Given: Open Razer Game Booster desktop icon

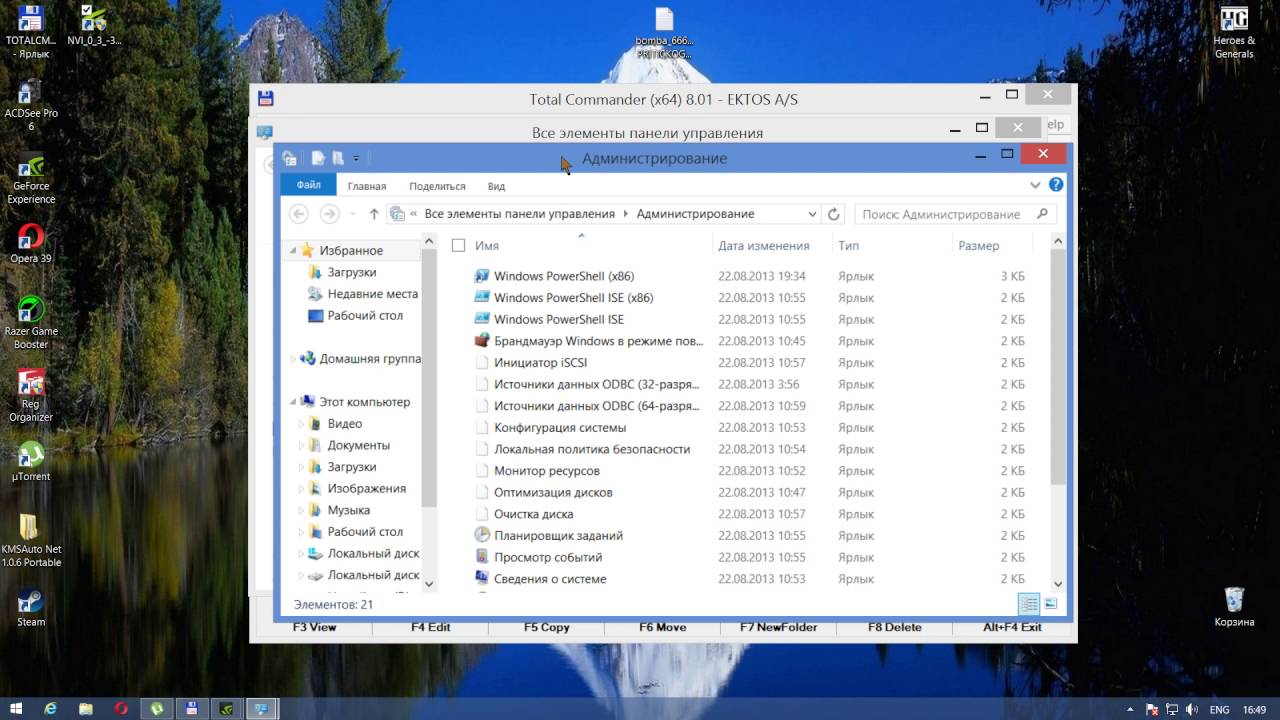Looking at the screenshot, I should 31,323.
